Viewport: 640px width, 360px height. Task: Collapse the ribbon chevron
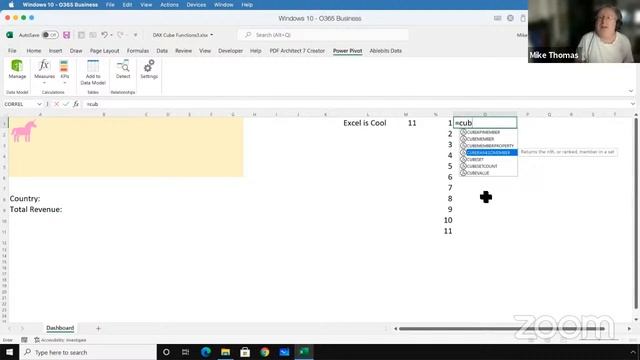point(631,91)
